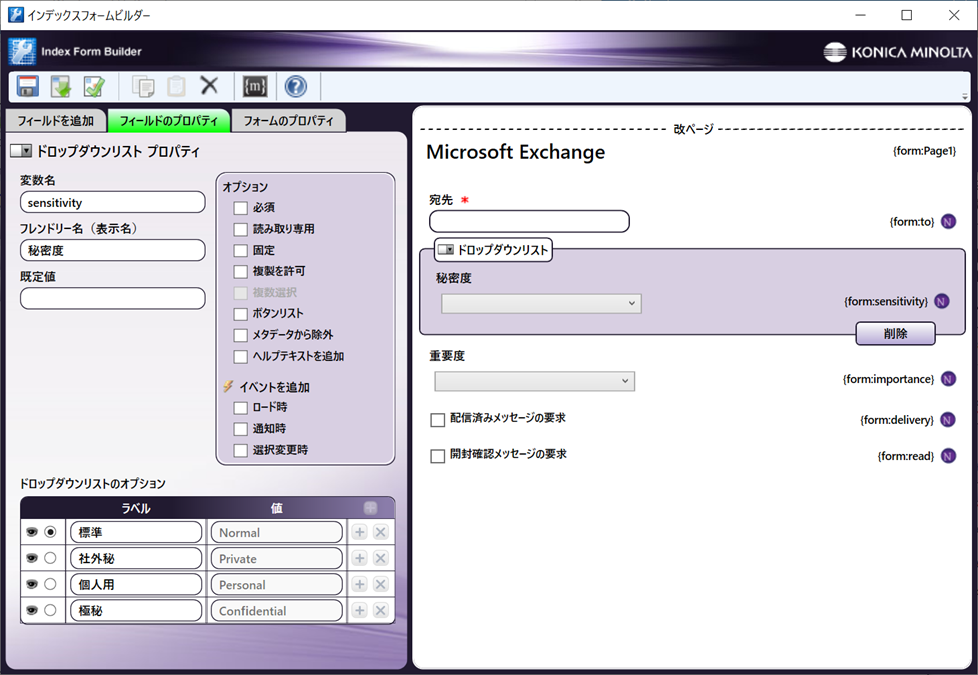Enable 複製を許可 checkbox
978x675 pixels.
click(241, 271)
